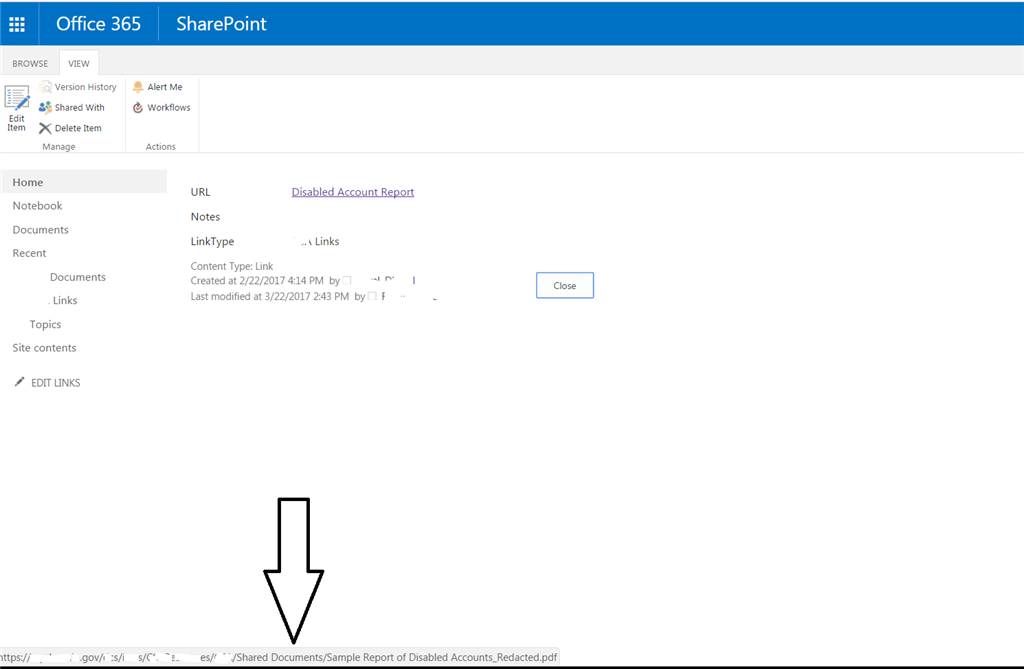Click Delete Item in the ribbon
Image resolution: width=1024 pixels, height=669 pixels.
[70, 128]
